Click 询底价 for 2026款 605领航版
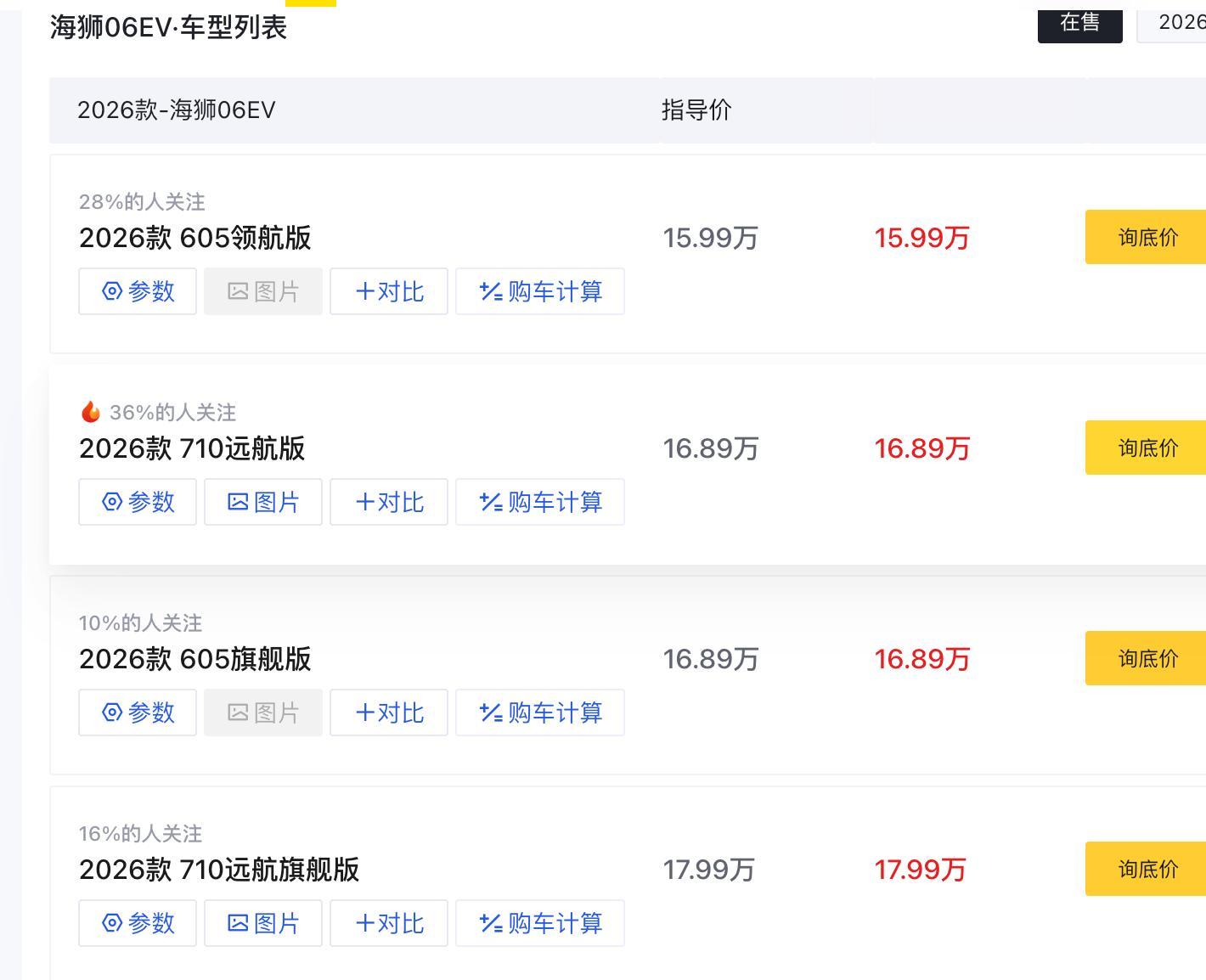1206x980 pixels. tap(1147, 237)
